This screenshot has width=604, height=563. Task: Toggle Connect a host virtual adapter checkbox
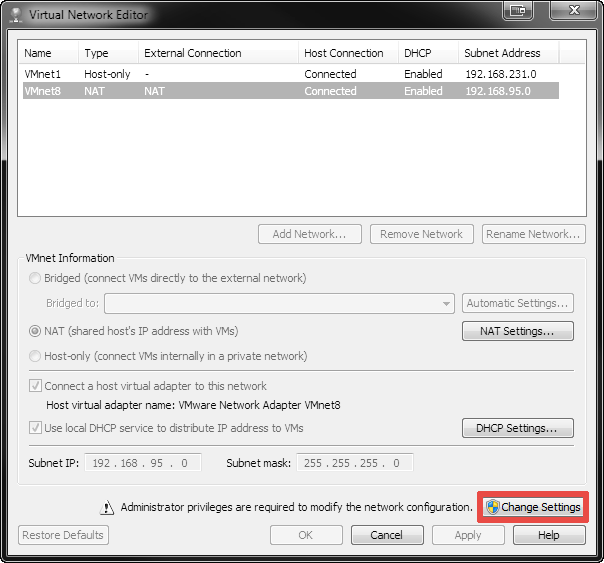pos(35,385)
